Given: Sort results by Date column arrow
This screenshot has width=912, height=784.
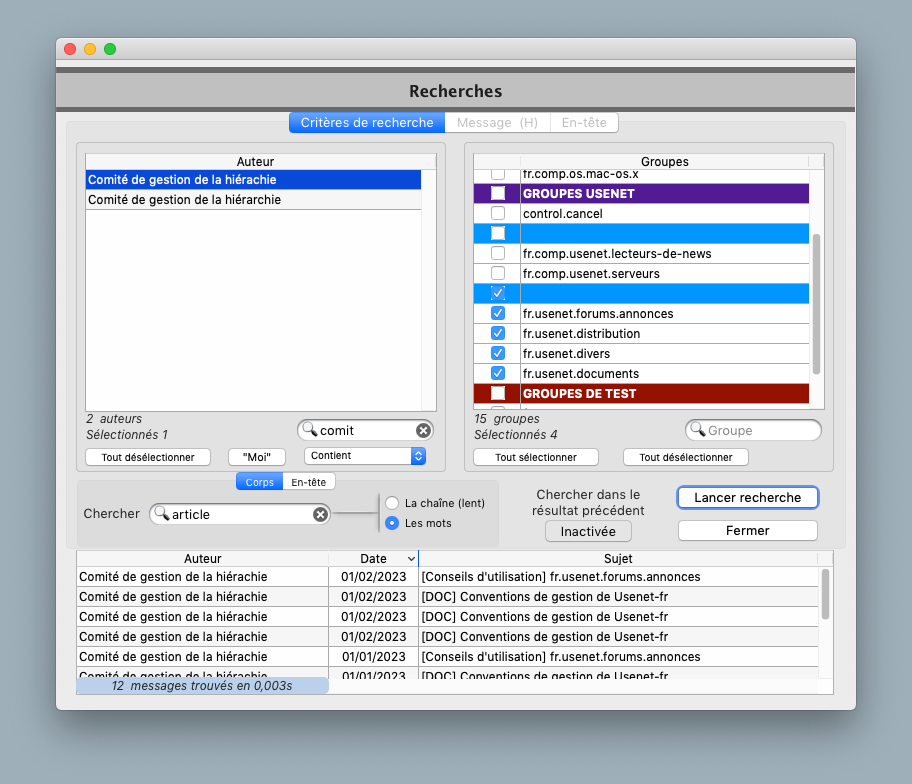Looking at the screenshot, I should 411,559.
